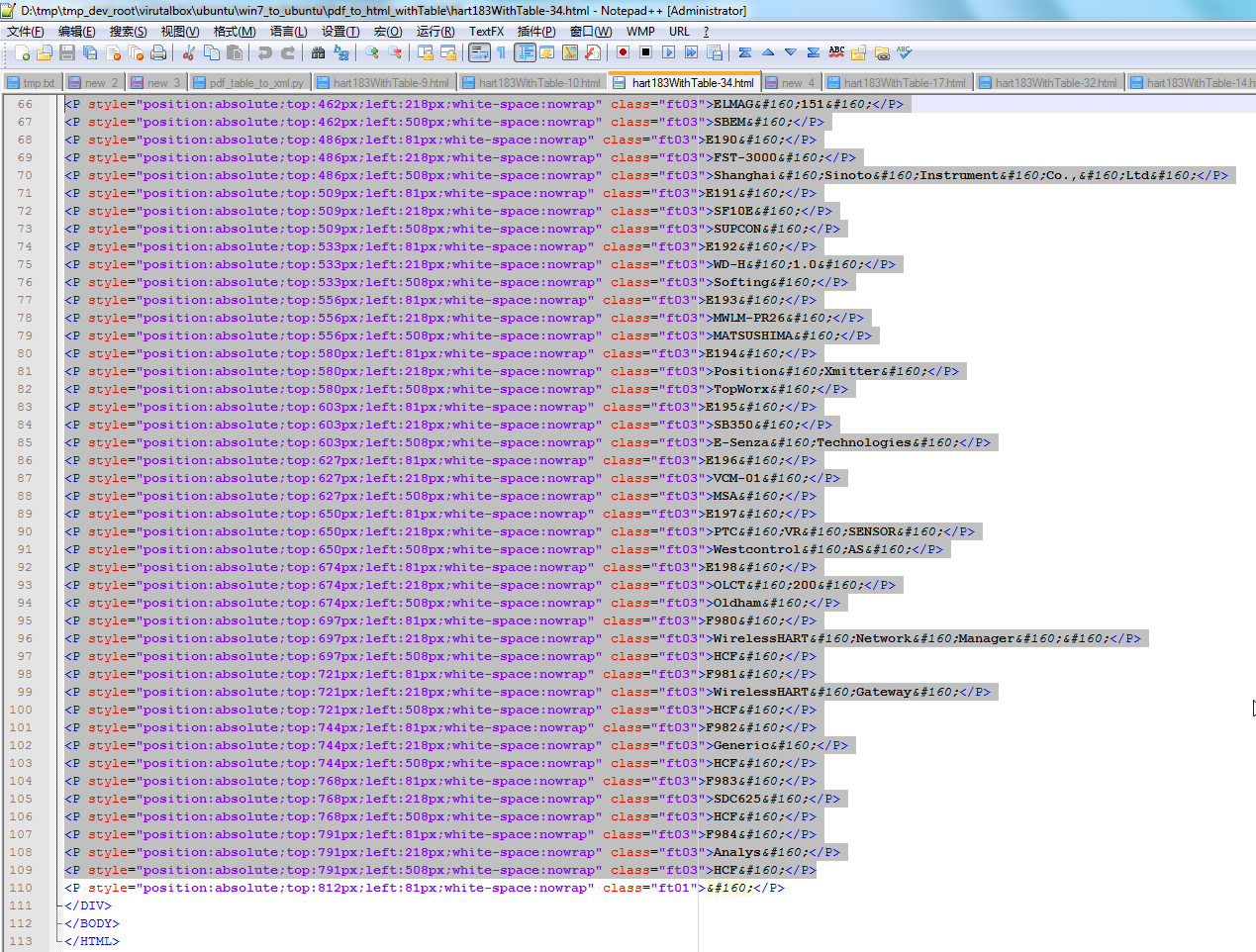The width and height of the screenshot is (1256, 952).
Task: Click the Open file folder icon
Action: pos(45,52)
